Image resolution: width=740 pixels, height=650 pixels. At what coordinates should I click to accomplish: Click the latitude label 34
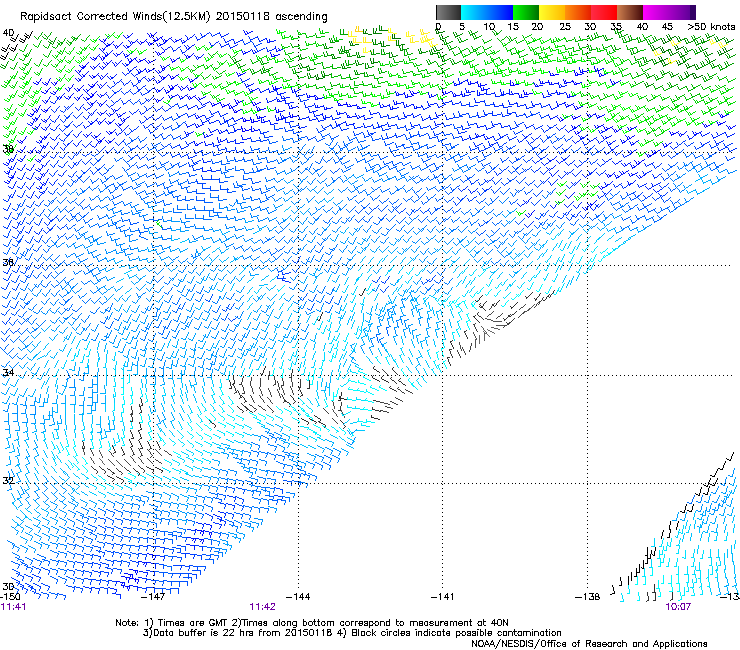(x=8, y=372)
